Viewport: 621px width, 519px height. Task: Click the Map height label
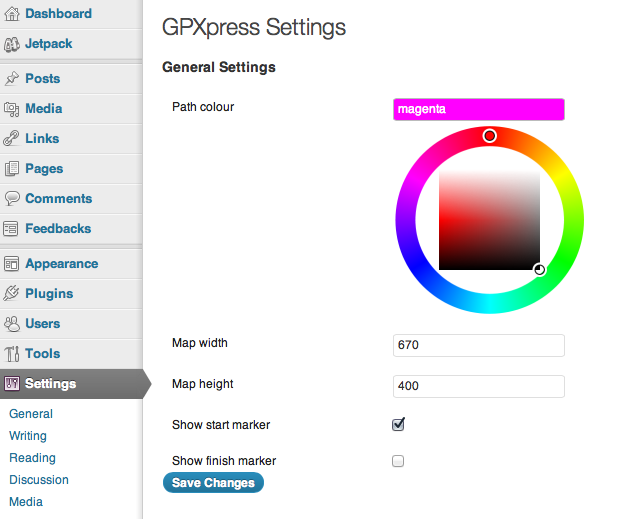(x=203, y=384)
